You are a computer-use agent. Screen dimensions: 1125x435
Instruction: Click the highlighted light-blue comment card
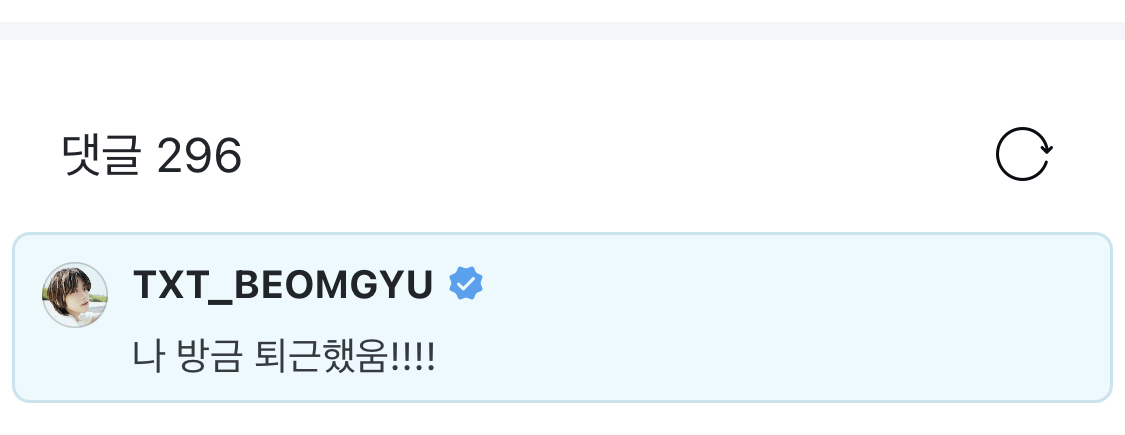(x=562, y=317)
